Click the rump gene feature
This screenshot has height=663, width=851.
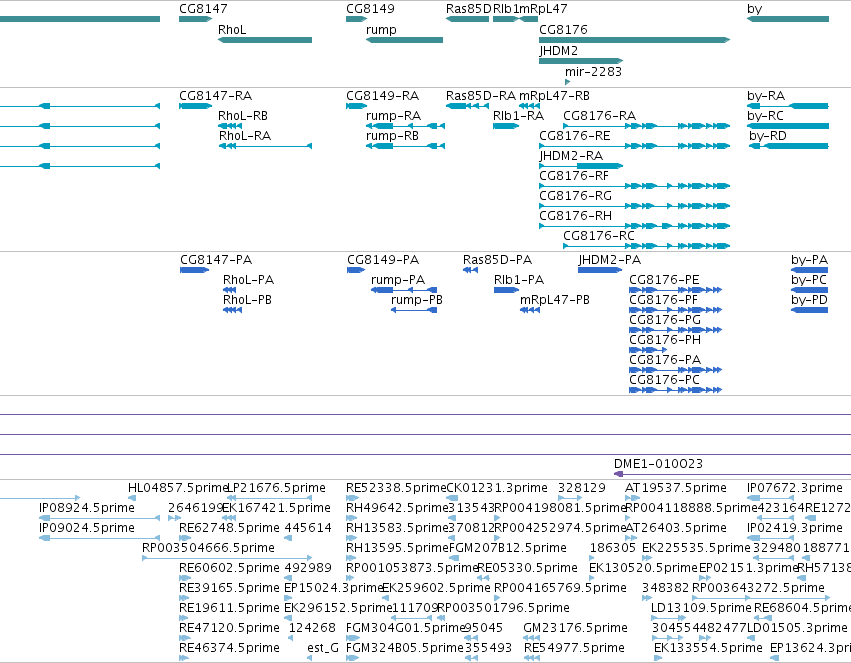coord(404,40)
